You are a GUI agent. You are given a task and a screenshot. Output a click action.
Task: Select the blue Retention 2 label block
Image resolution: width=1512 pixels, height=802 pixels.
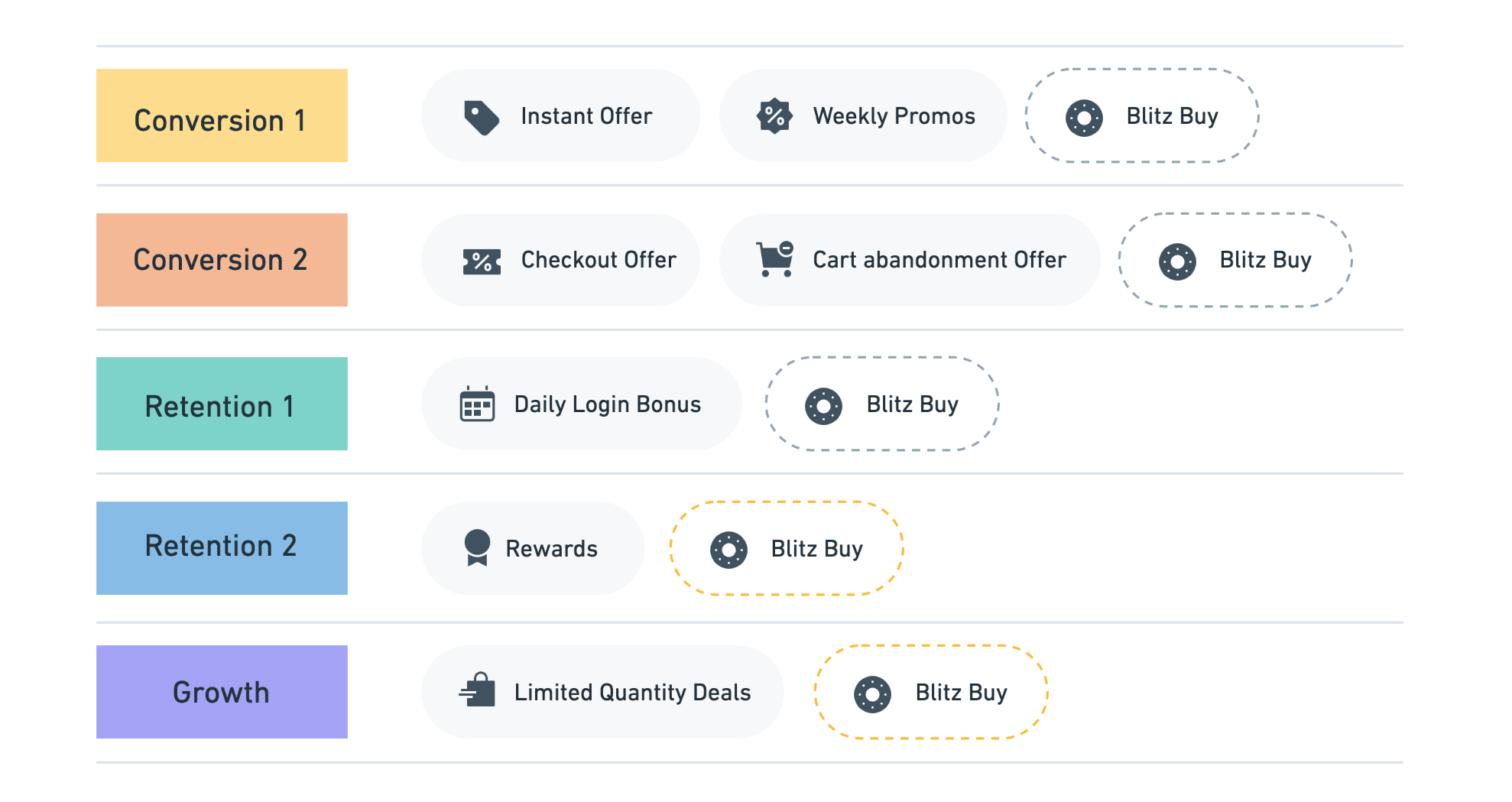coord(222,548)
